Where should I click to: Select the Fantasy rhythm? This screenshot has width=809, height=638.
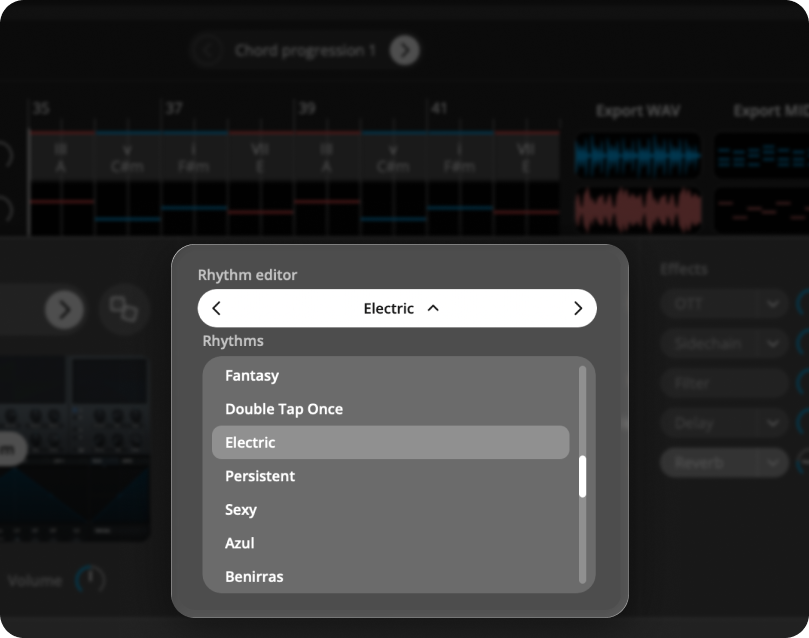[391, 375]
